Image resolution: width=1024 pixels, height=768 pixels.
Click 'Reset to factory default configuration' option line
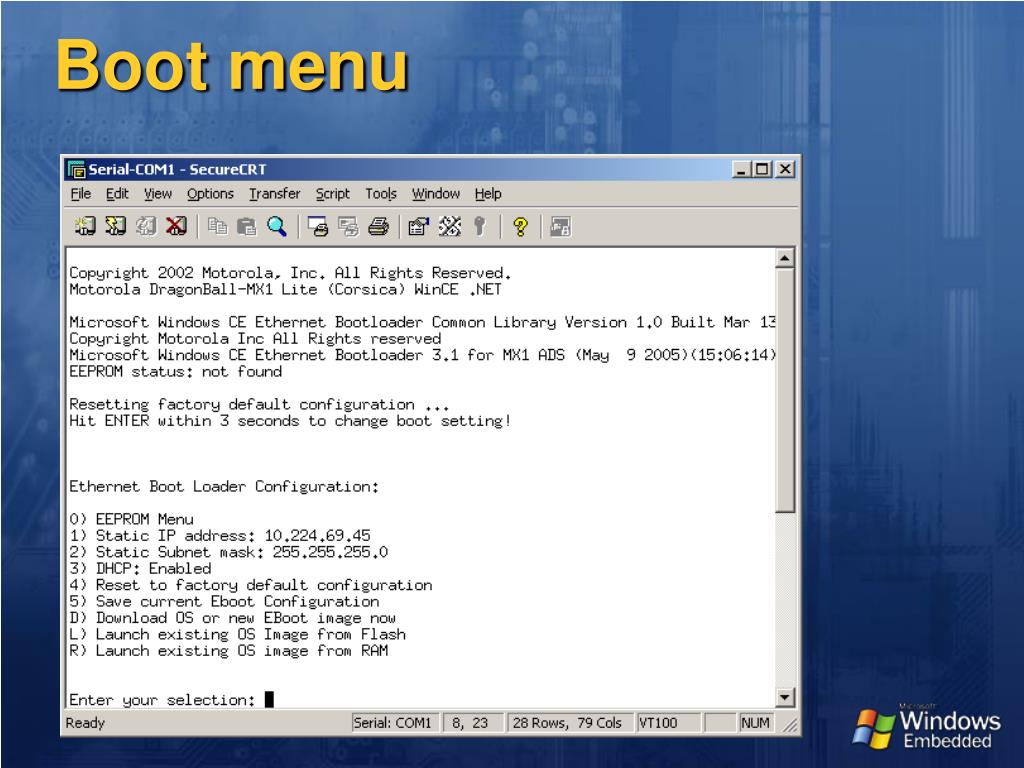[x=251, y=585]
